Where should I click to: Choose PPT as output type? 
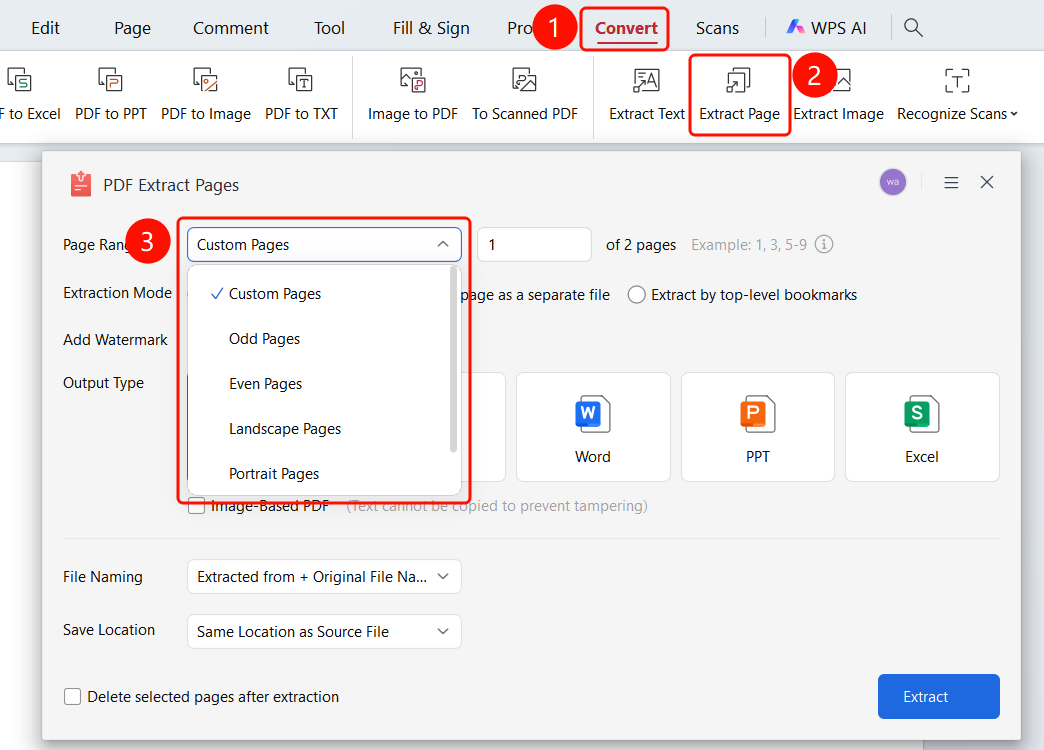tap(758, 427)
